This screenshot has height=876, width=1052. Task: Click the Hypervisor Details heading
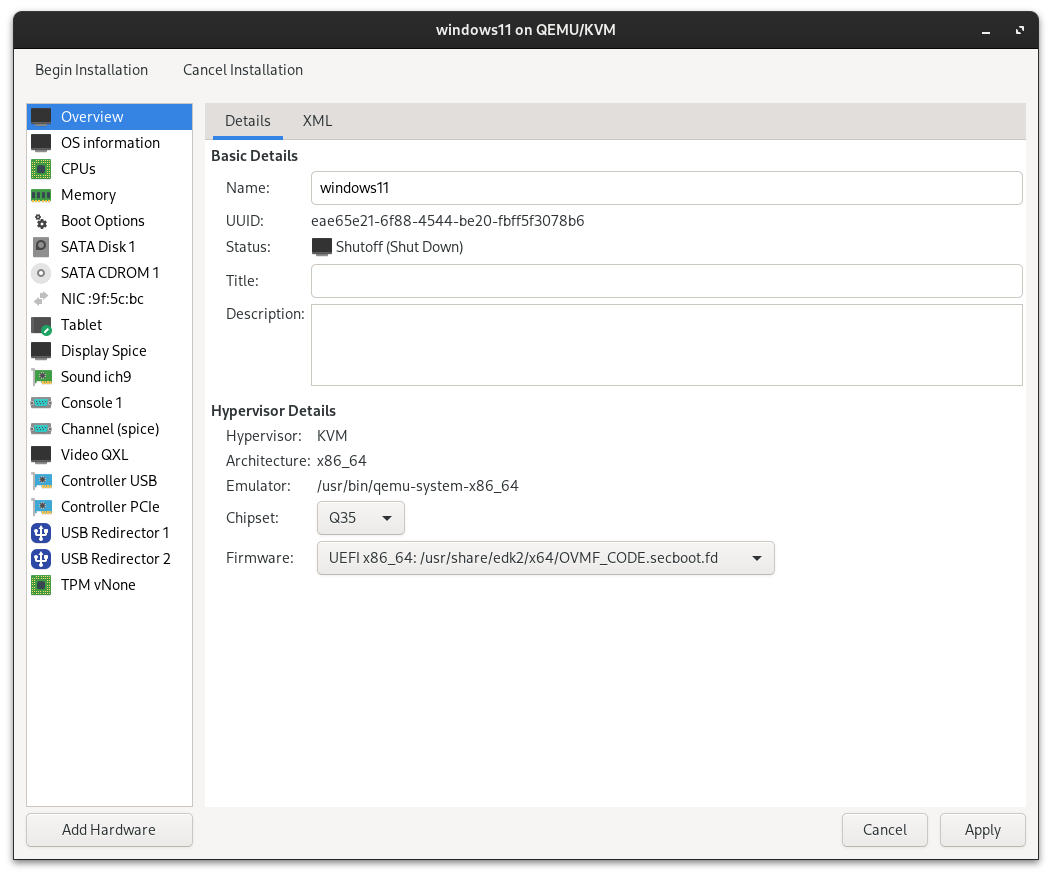[273, 411]
